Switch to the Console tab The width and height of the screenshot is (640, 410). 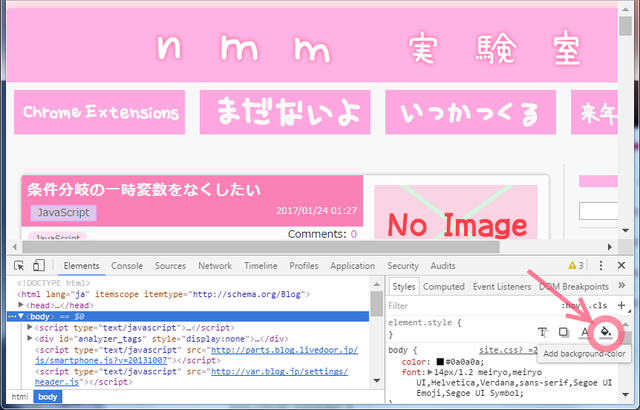pyautogui.click(x=127, y=266)
